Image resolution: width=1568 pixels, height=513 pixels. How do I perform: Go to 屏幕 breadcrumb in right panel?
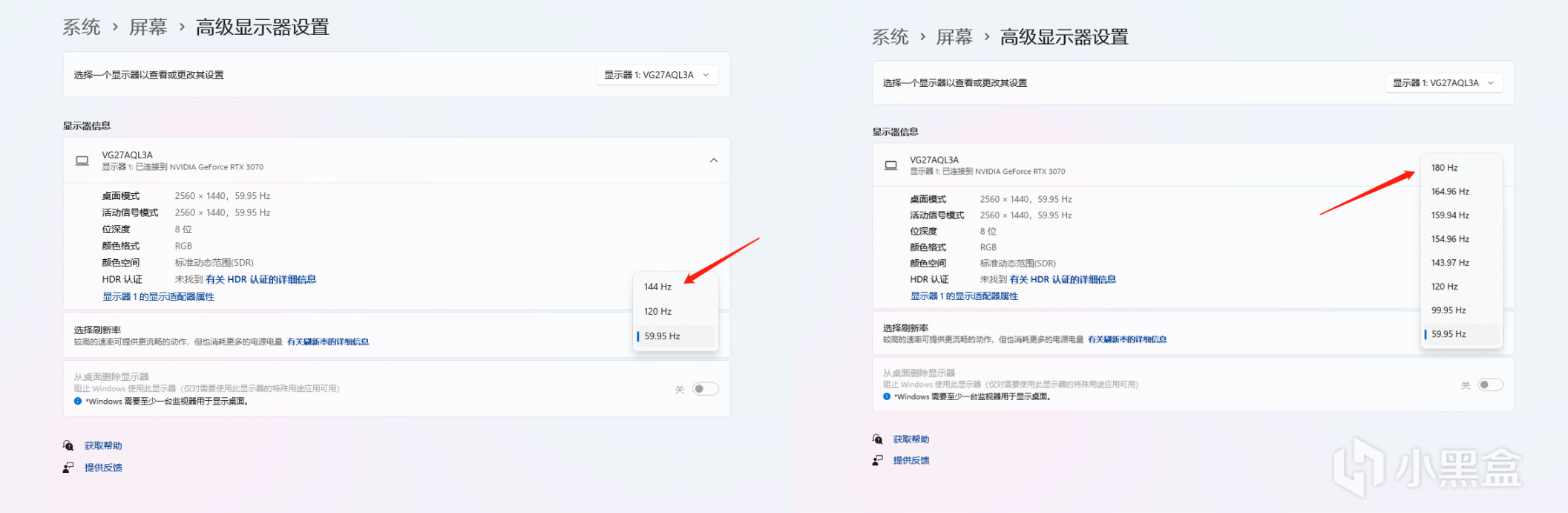point(954,37)
